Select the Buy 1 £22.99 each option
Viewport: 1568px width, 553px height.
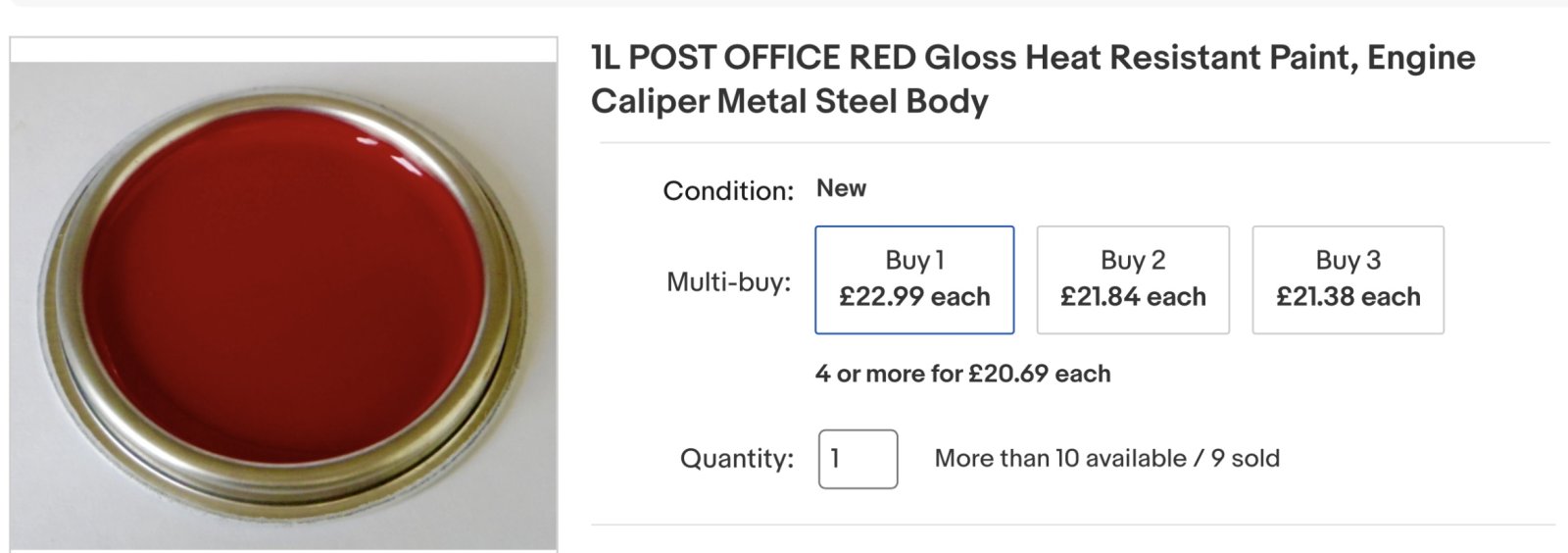[914, 280]
